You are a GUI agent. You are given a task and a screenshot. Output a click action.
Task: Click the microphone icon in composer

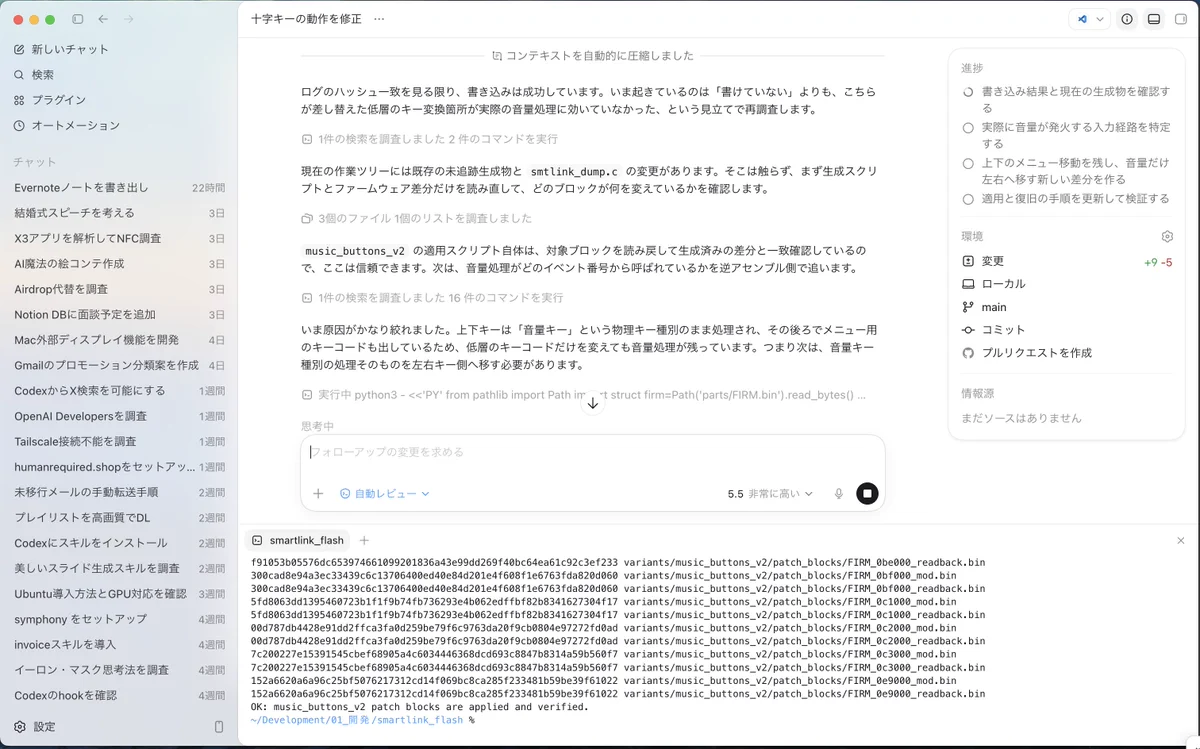click(x=838, y=494)
